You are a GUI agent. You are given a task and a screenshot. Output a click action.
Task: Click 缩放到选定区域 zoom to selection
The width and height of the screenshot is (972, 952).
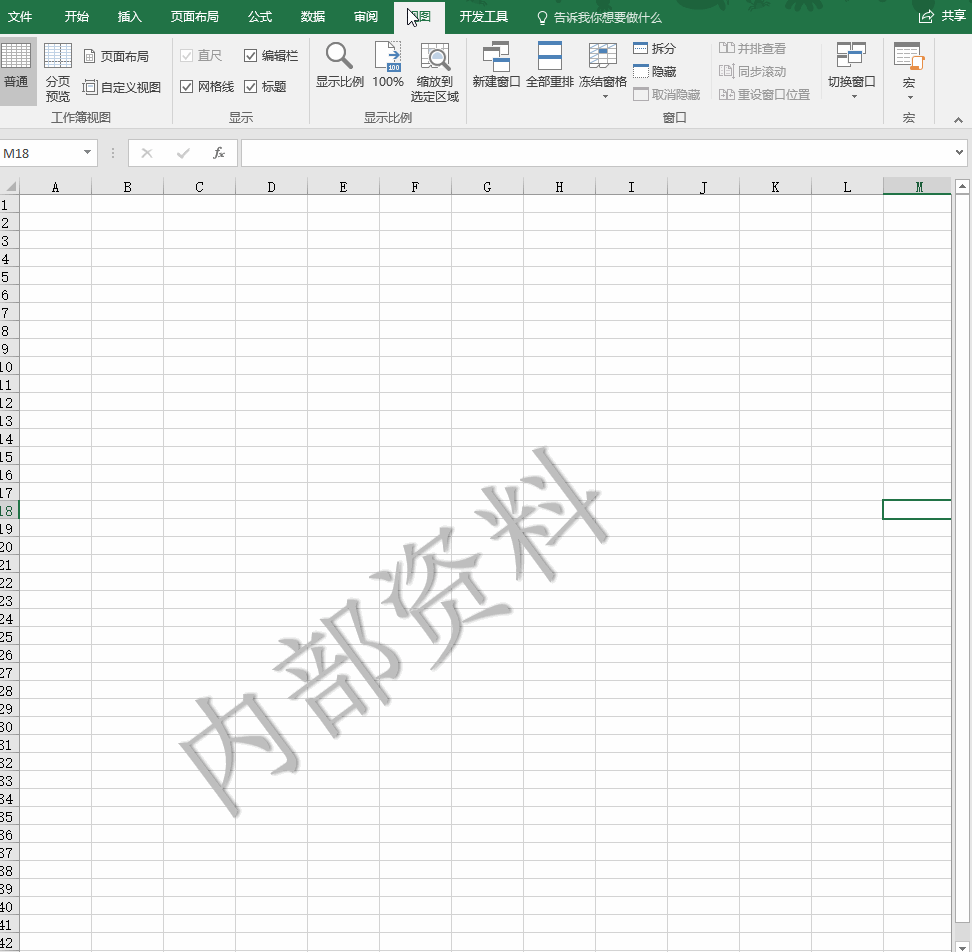pos(435,59)
